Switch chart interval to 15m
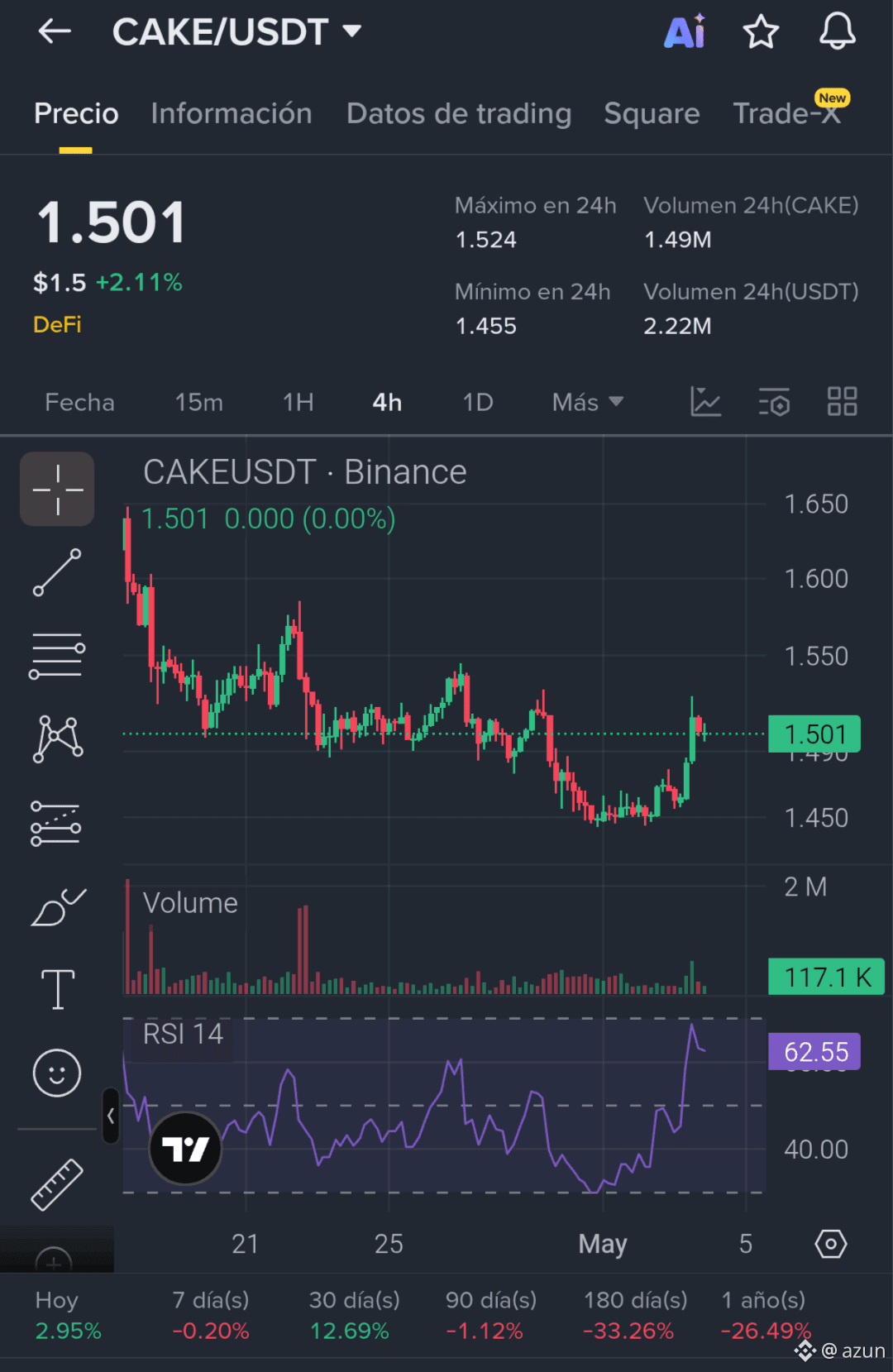This screenshot has height=1372, width=893. tap(198, 402)
